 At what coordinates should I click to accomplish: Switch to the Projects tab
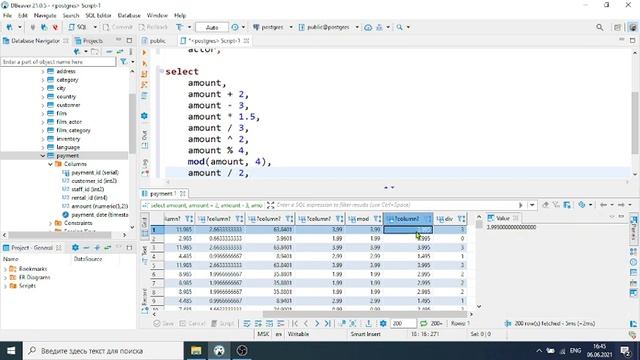[89, 41]
